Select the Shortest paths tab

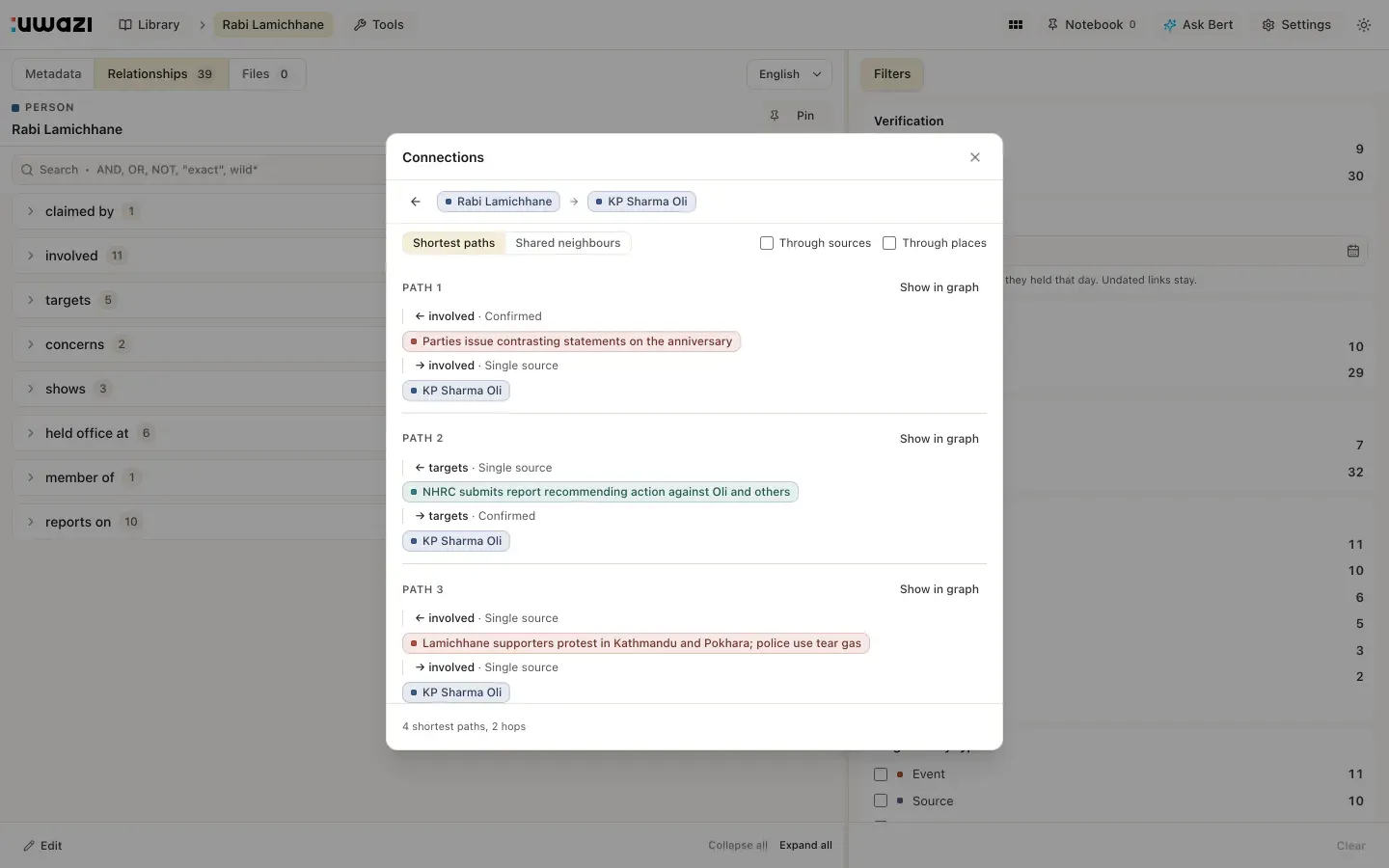(453, 243)
